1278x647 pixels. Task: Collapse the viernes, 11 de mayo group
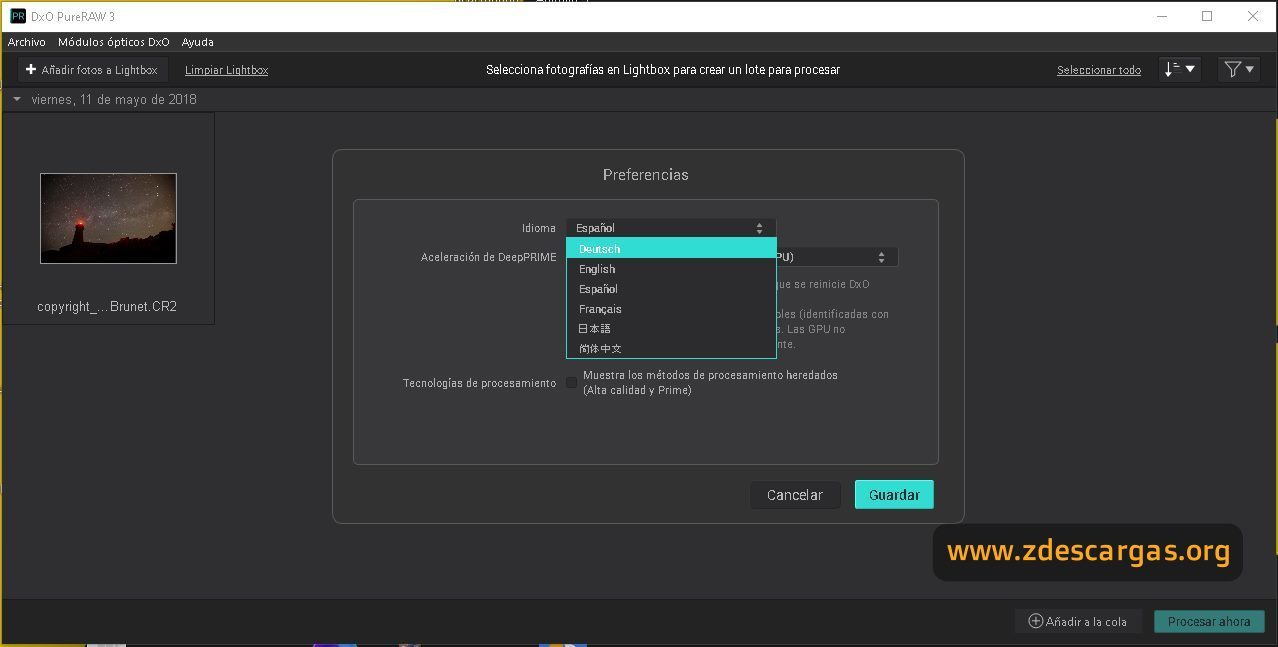click(17, 99)
